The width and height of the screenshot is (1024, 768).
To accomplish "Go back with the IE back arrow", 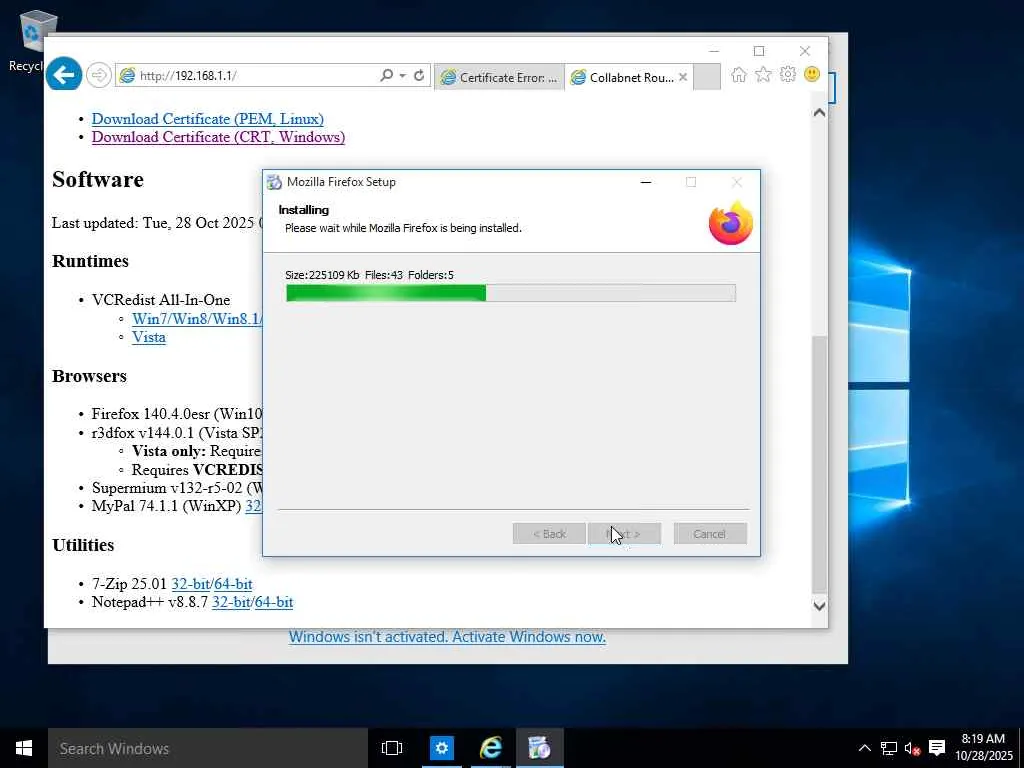I will [x=64, y=75].
